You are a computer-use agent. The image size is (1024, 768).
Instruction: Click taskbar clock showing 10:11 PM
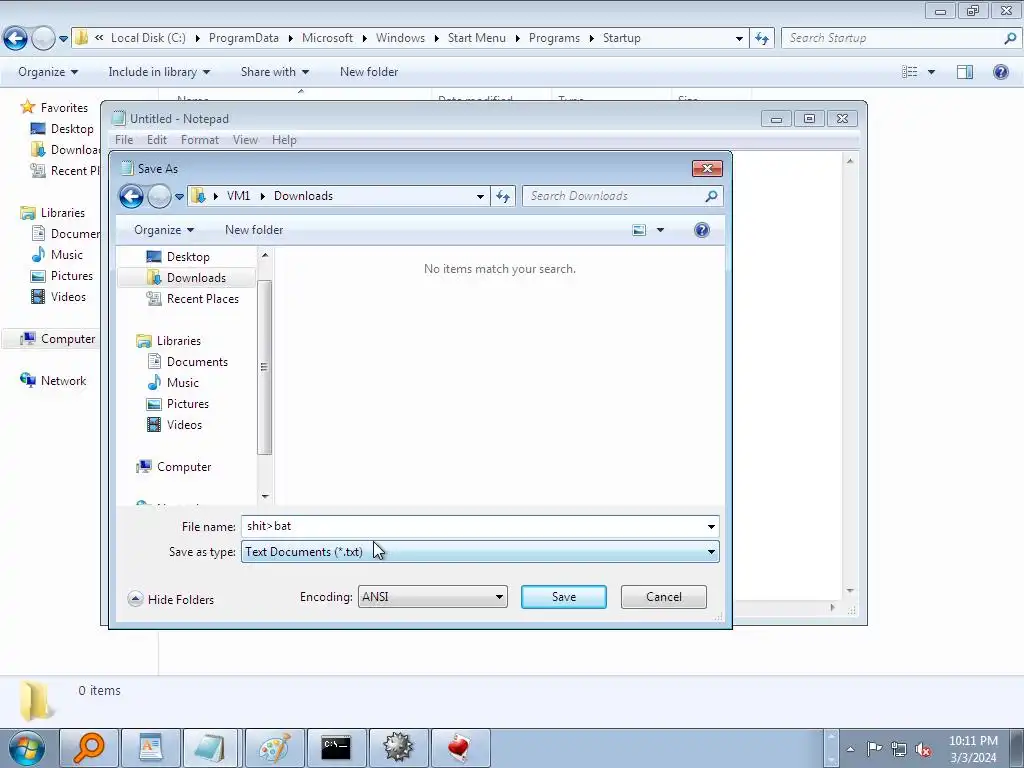point(973,741)
